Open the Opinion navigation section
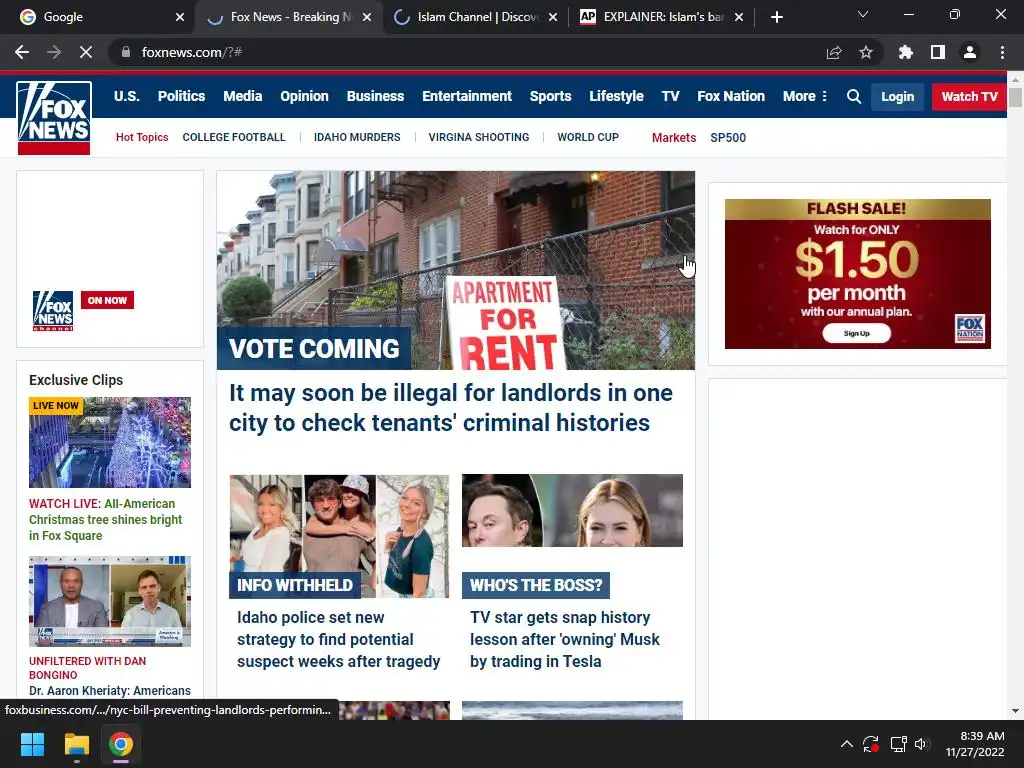The height and width of the screenshot is (768, 1024). [304, 97]
